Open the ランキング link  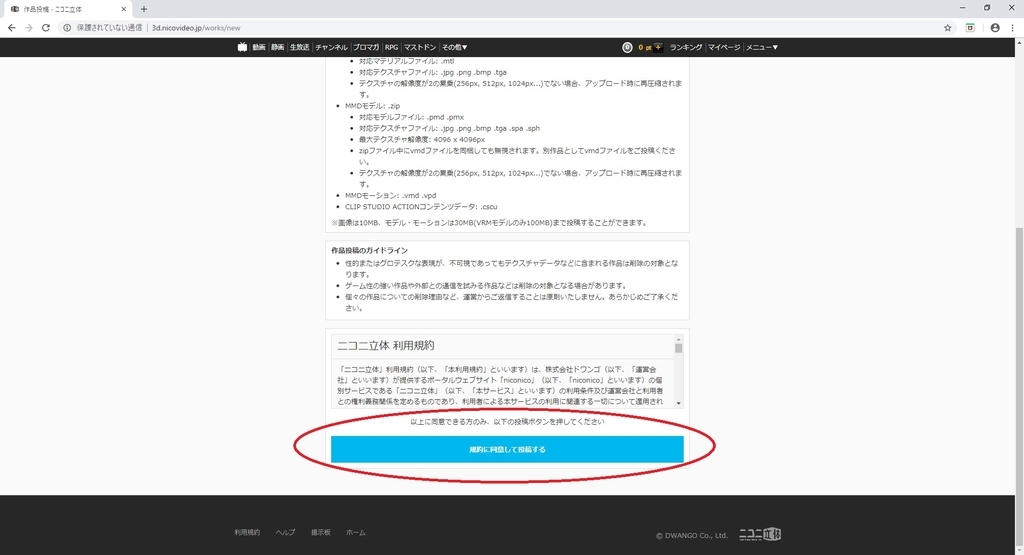(686, 47)
